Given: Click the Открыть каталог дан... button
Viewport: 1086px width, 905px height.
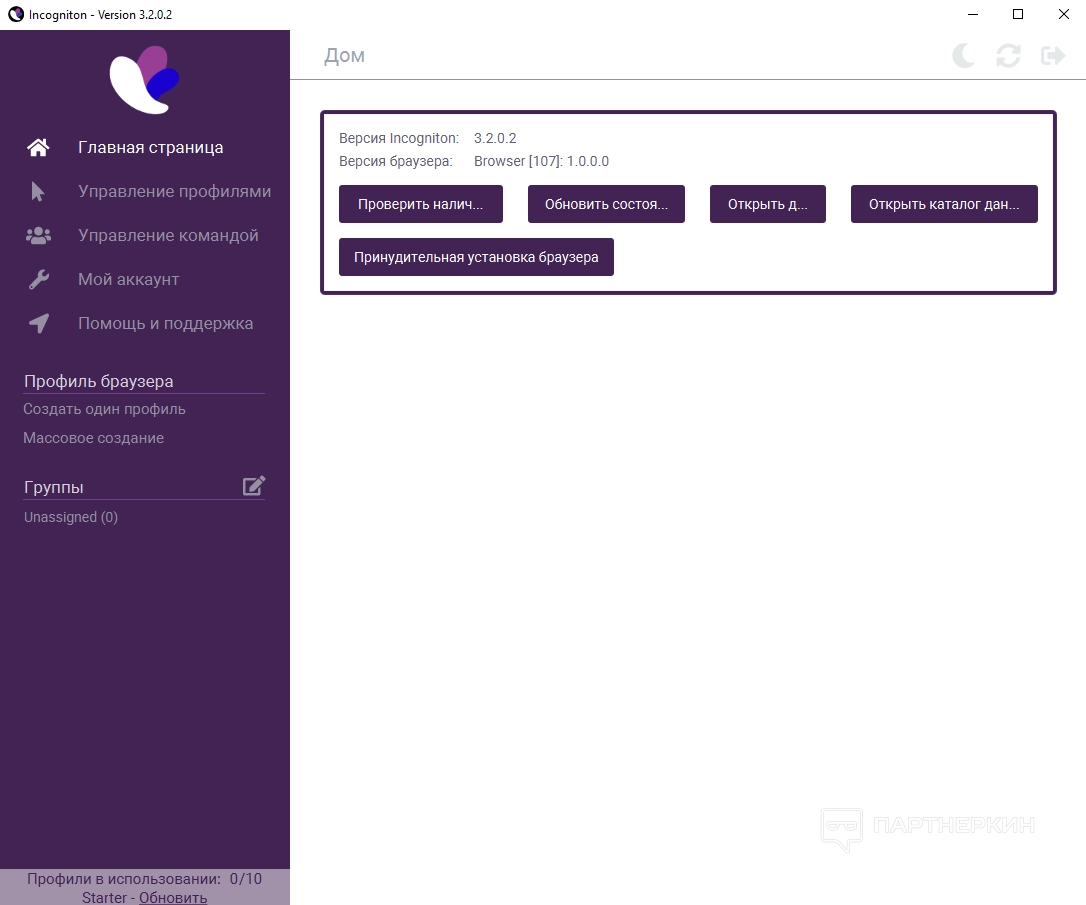Looking at the screenshot, I should coord(944,204).
